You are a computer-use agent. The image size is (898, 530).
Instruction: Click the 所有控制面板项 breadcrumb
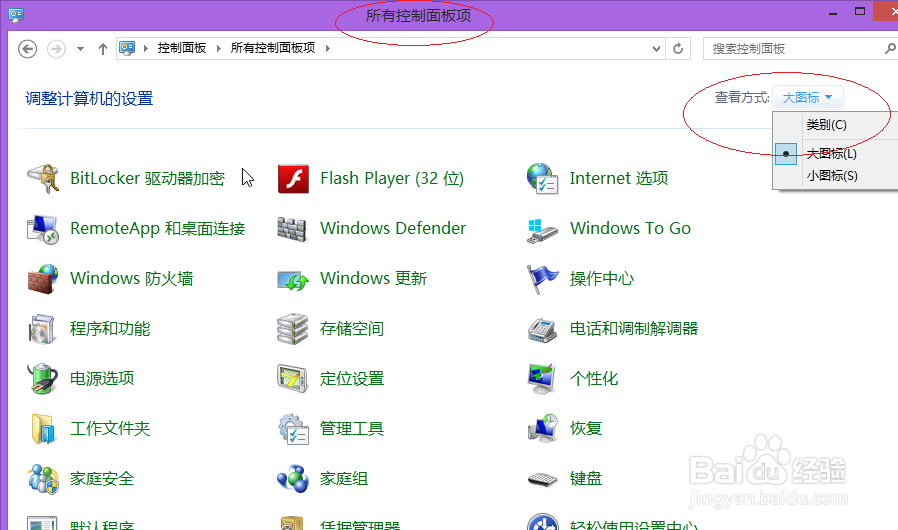pyautogui.click(x=273, y=48)
